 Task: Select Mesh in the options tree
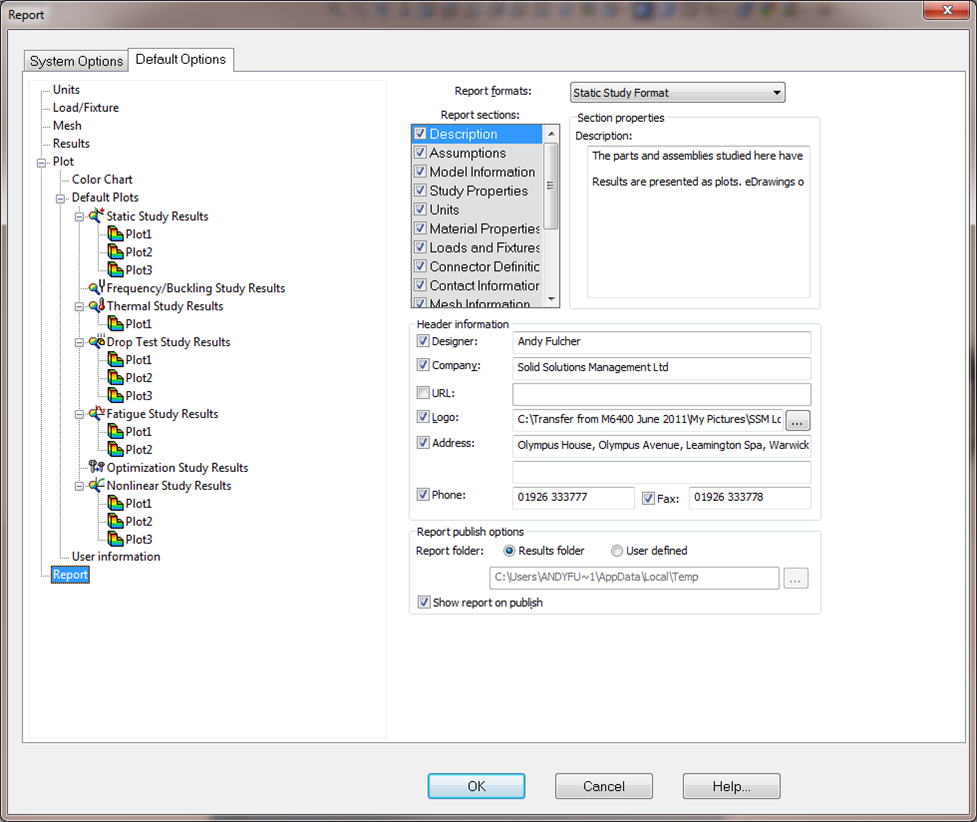point(67,126)
